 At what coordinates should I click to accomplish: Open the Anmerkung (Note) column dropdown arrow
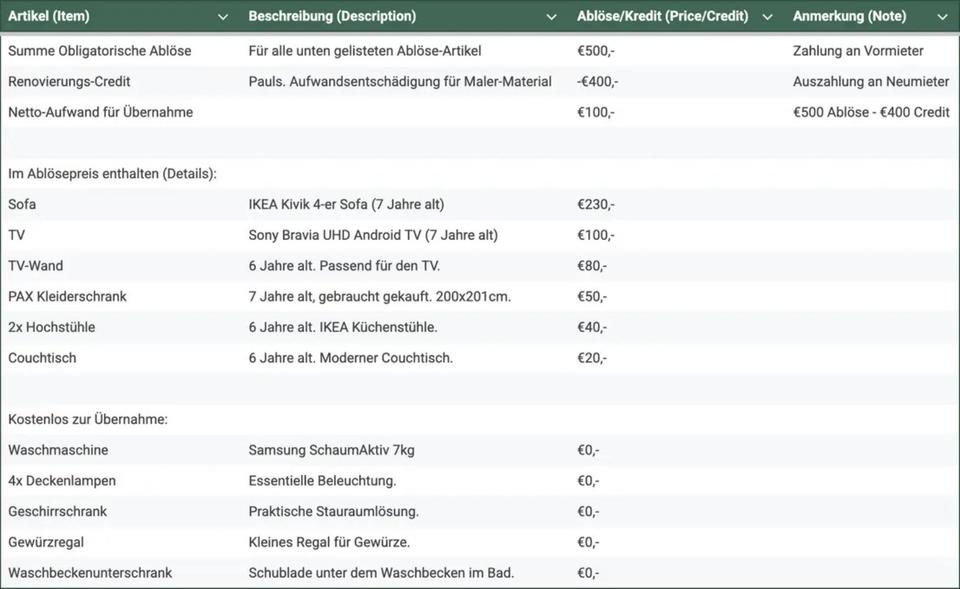click(x=941, y=17)
